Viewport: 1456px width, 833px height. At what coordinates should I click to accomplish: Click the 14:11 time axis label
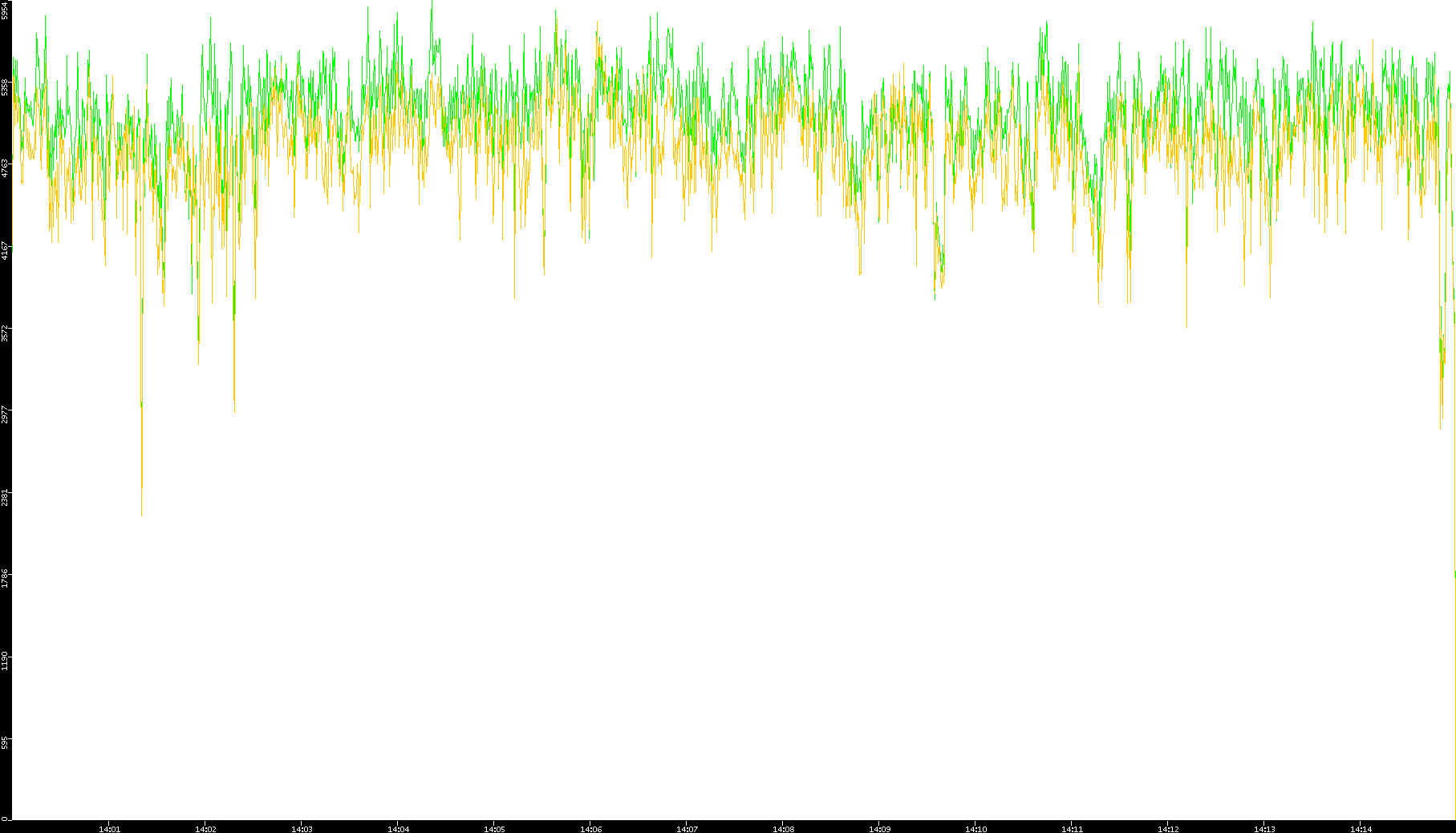point(1072,829)
